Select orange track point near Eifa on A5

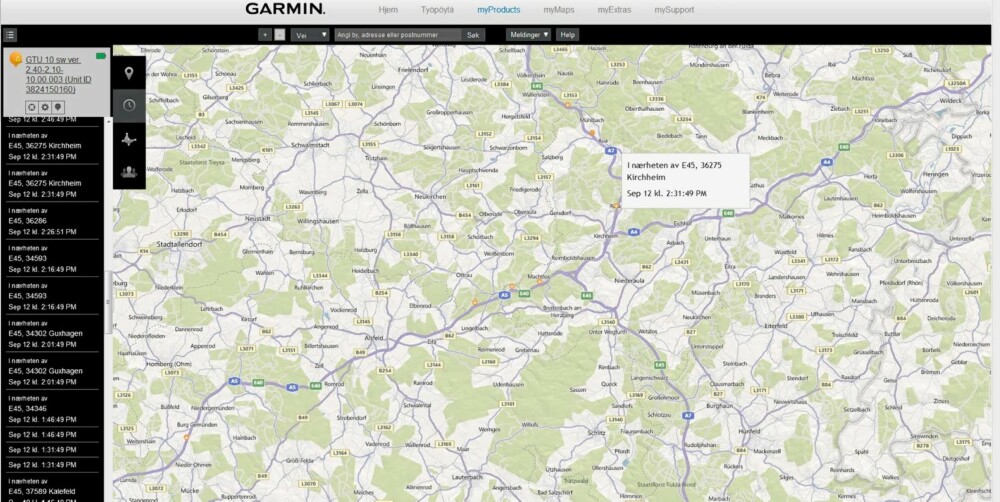[474, 302]
